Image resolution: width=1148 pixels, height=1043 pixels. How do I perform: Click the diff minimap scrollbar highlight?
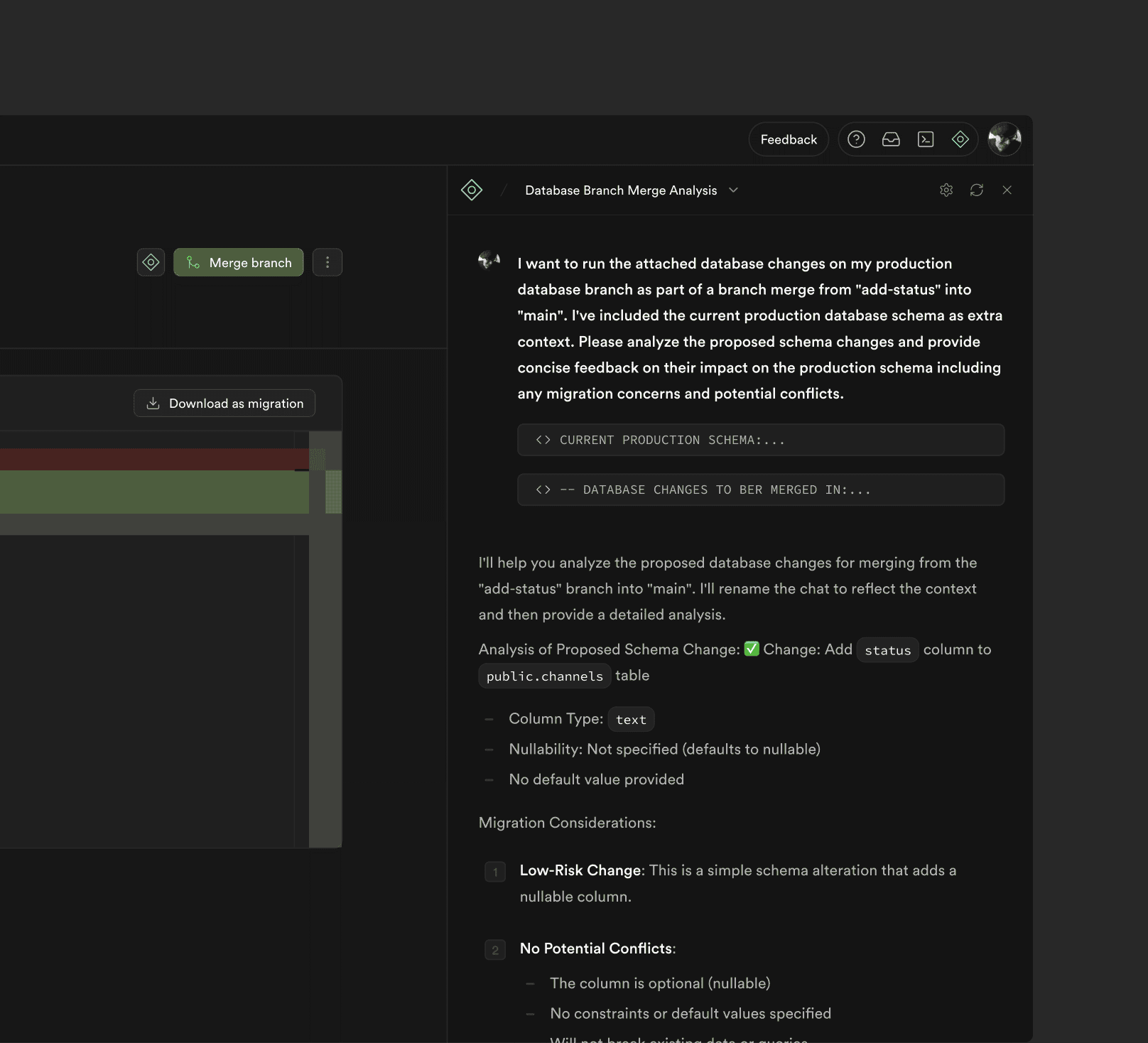[x=333, y=491]
